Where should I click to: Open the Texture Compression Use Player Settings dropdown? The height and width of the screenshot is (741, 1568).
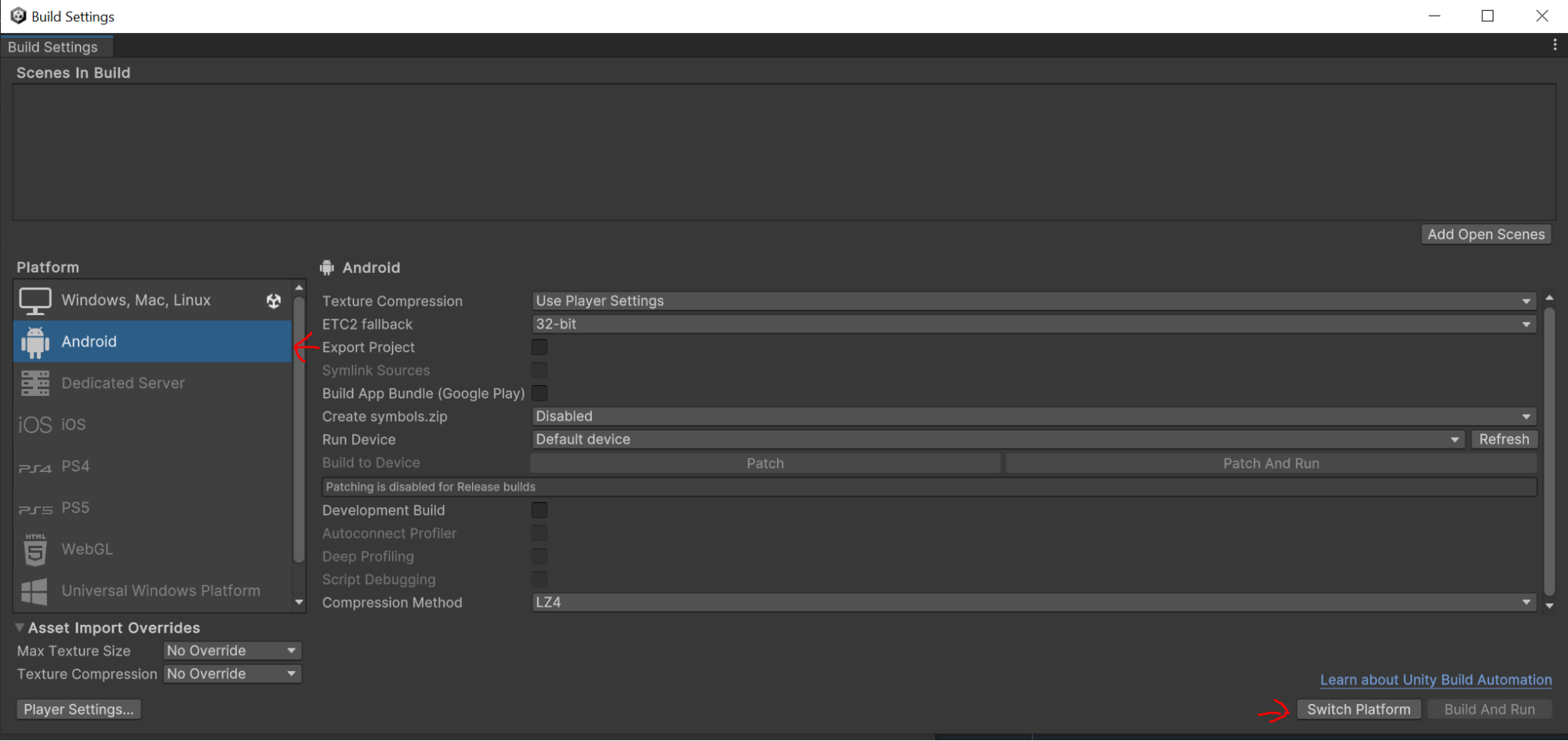coord(1033,301)
